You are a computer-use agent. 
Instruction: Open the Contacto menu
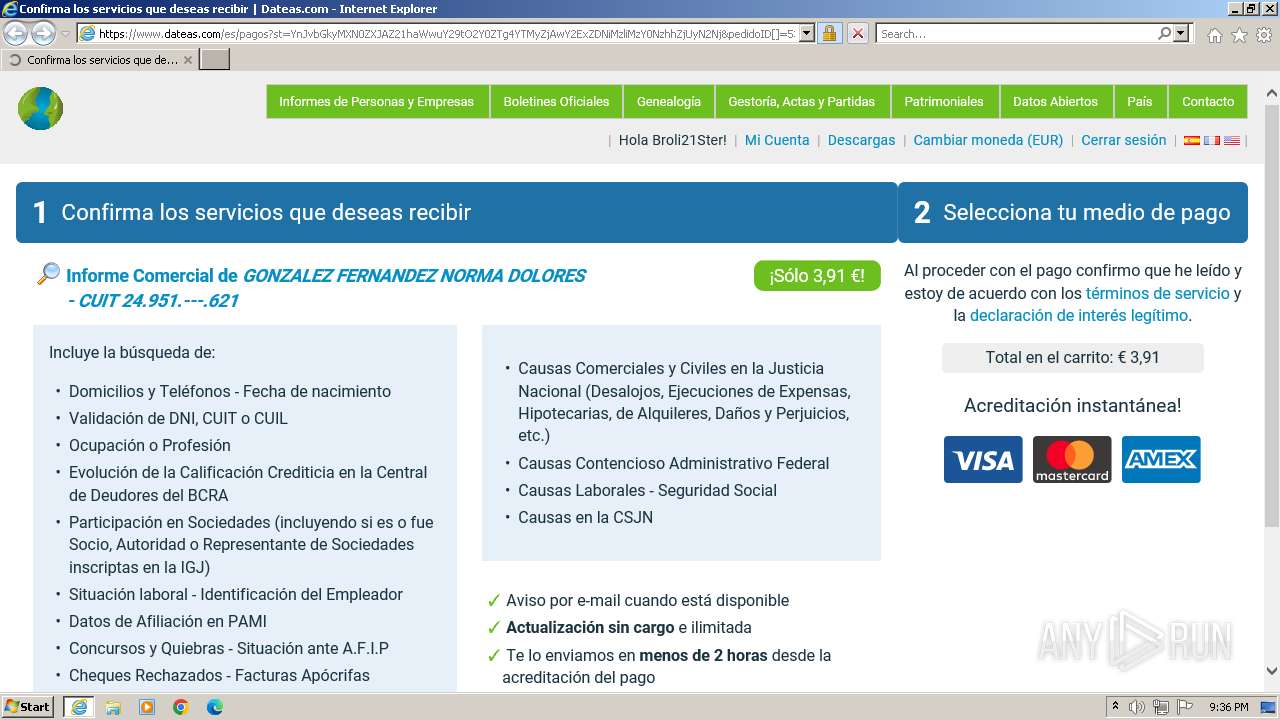click(x=1208, y=101)
